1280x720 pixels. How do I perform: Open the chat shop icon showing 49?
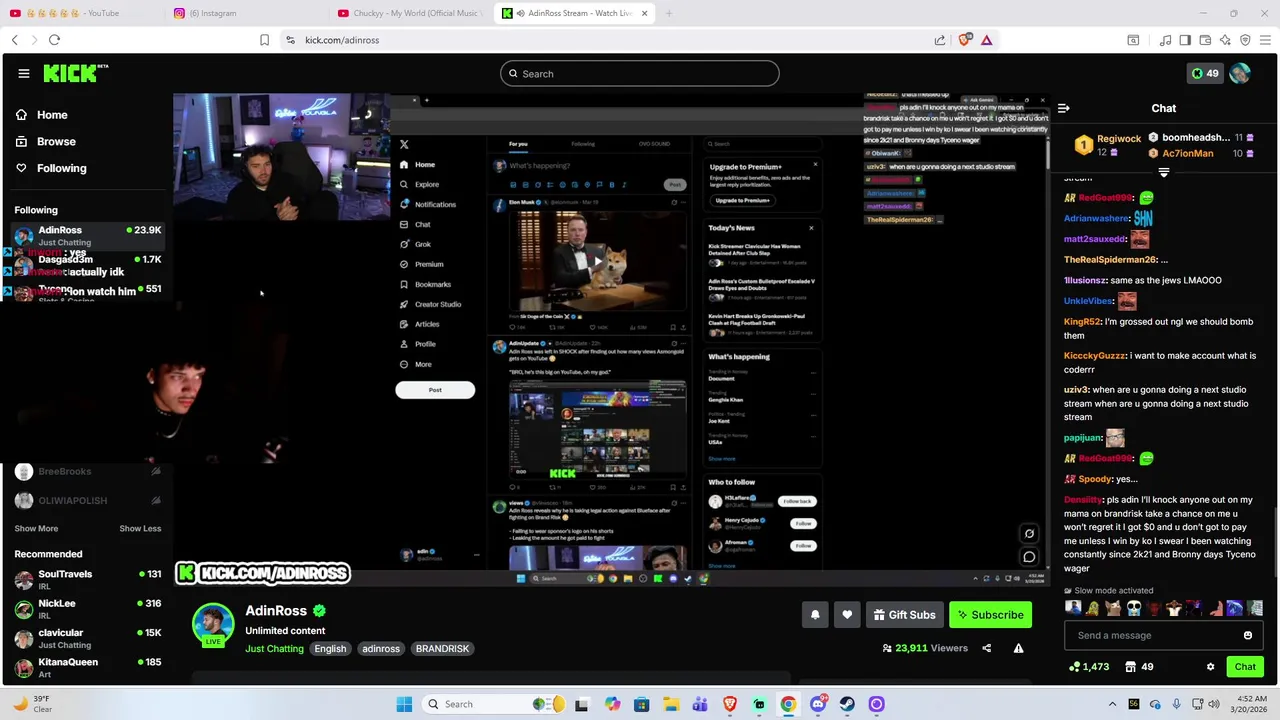1139,667
